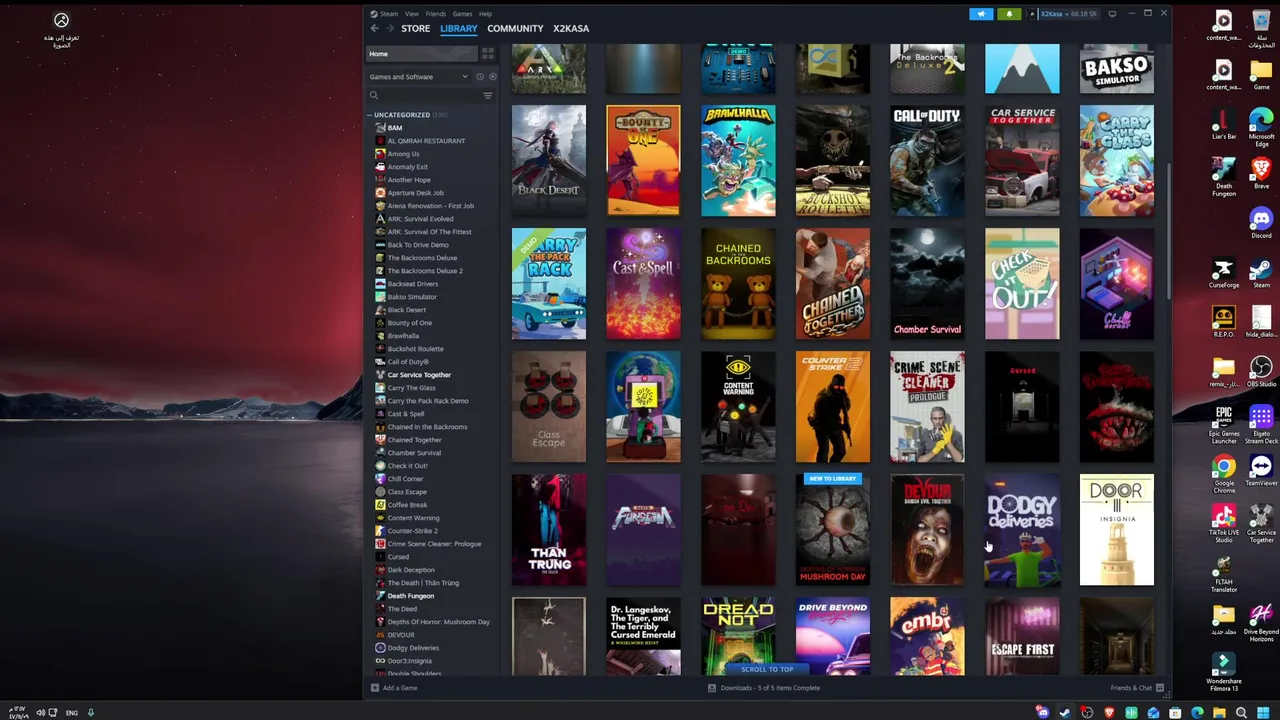Open the OBS Studio desktop shortcut
This screenshot has width=1280, height=720.
[1261, 371]
